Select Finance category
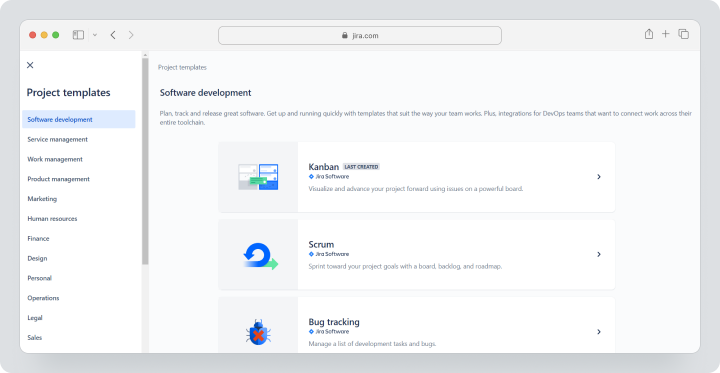 [x=38, y=238]
